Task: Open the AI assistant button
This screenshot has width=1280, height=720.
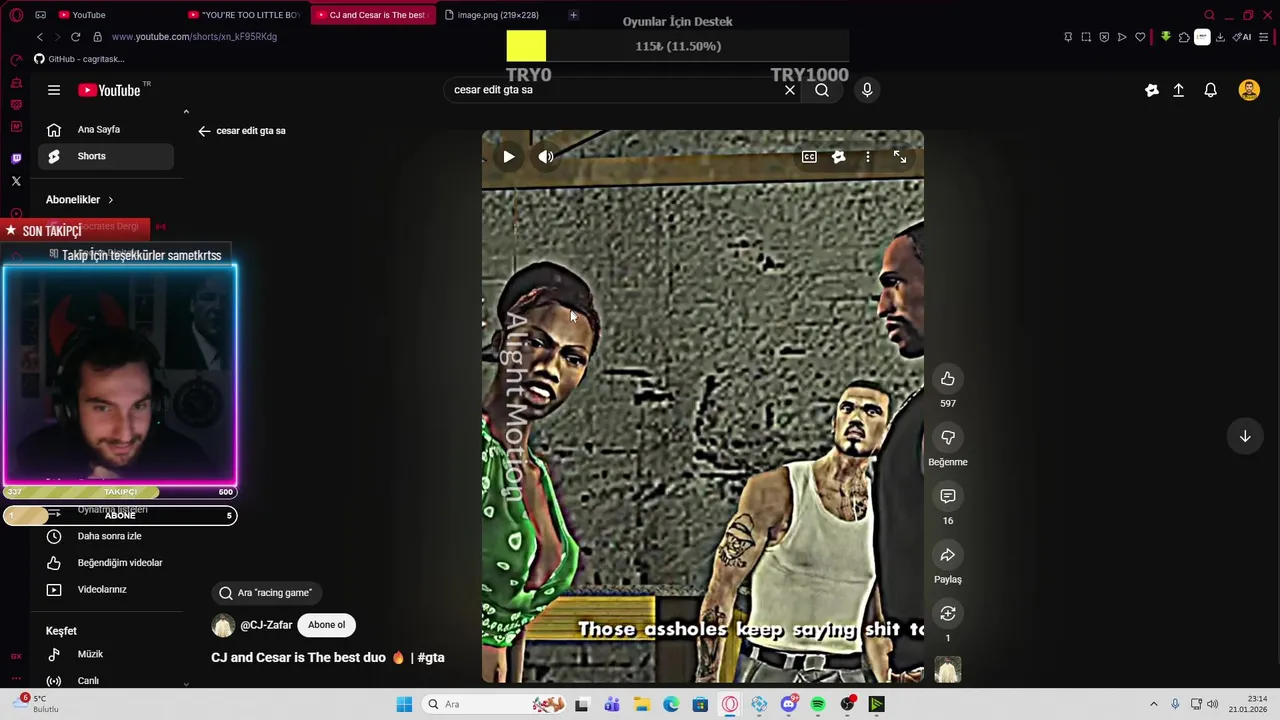Action: point(1242,37)
